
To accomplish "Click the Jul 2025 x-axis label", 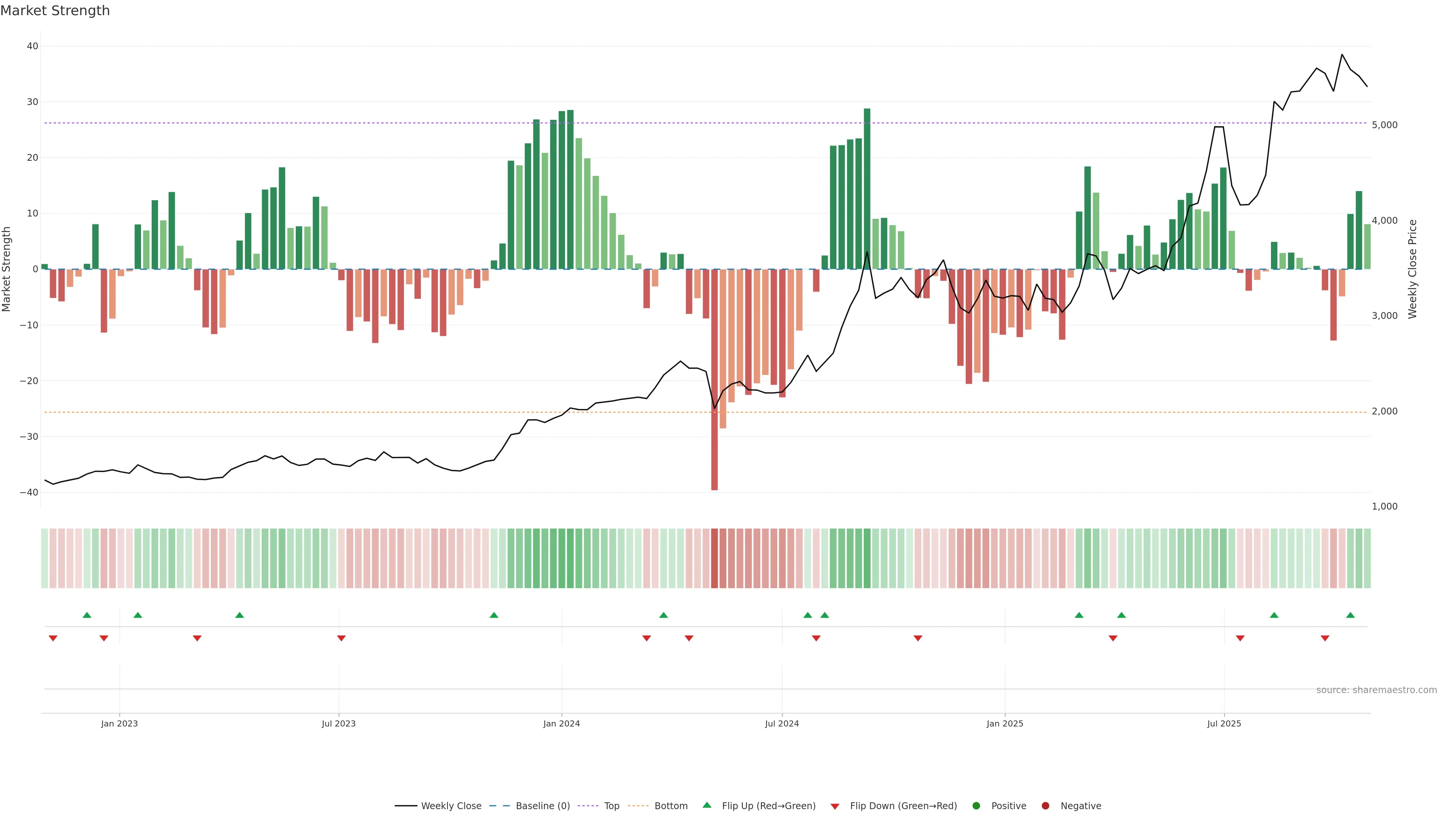I will 1224,723.
